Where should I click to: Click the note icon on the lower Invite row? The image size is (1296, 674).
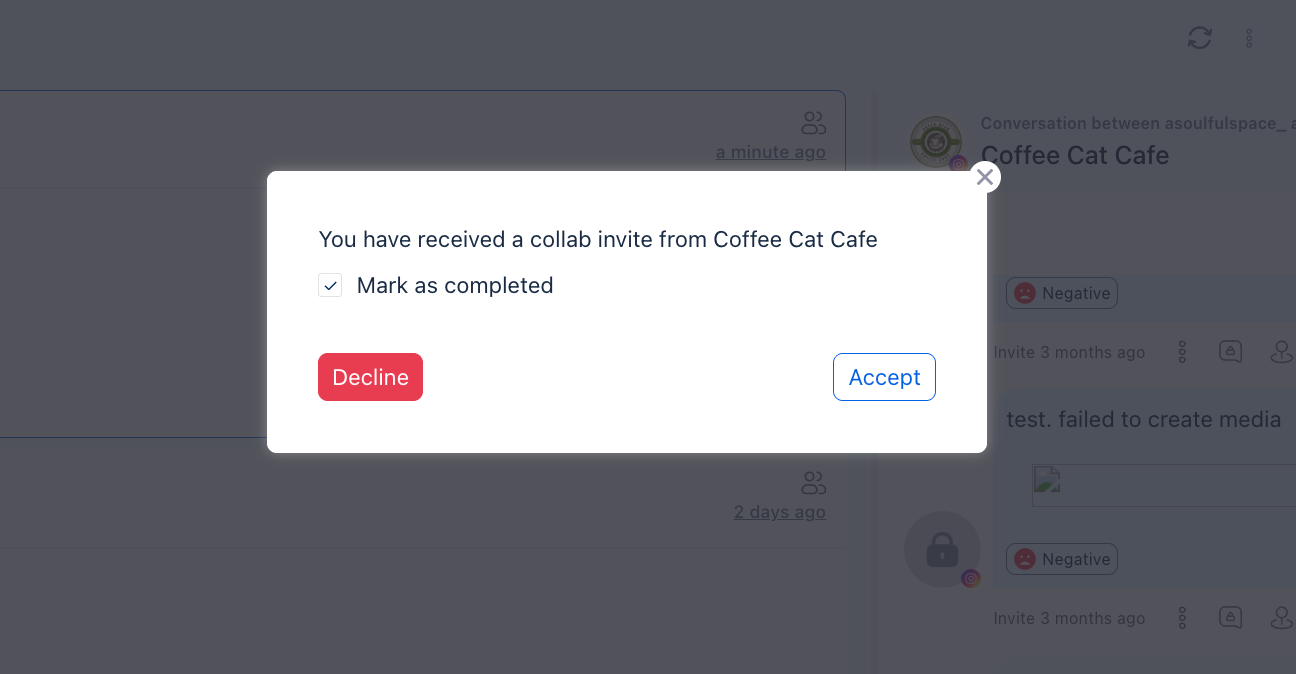(1230, 618)
